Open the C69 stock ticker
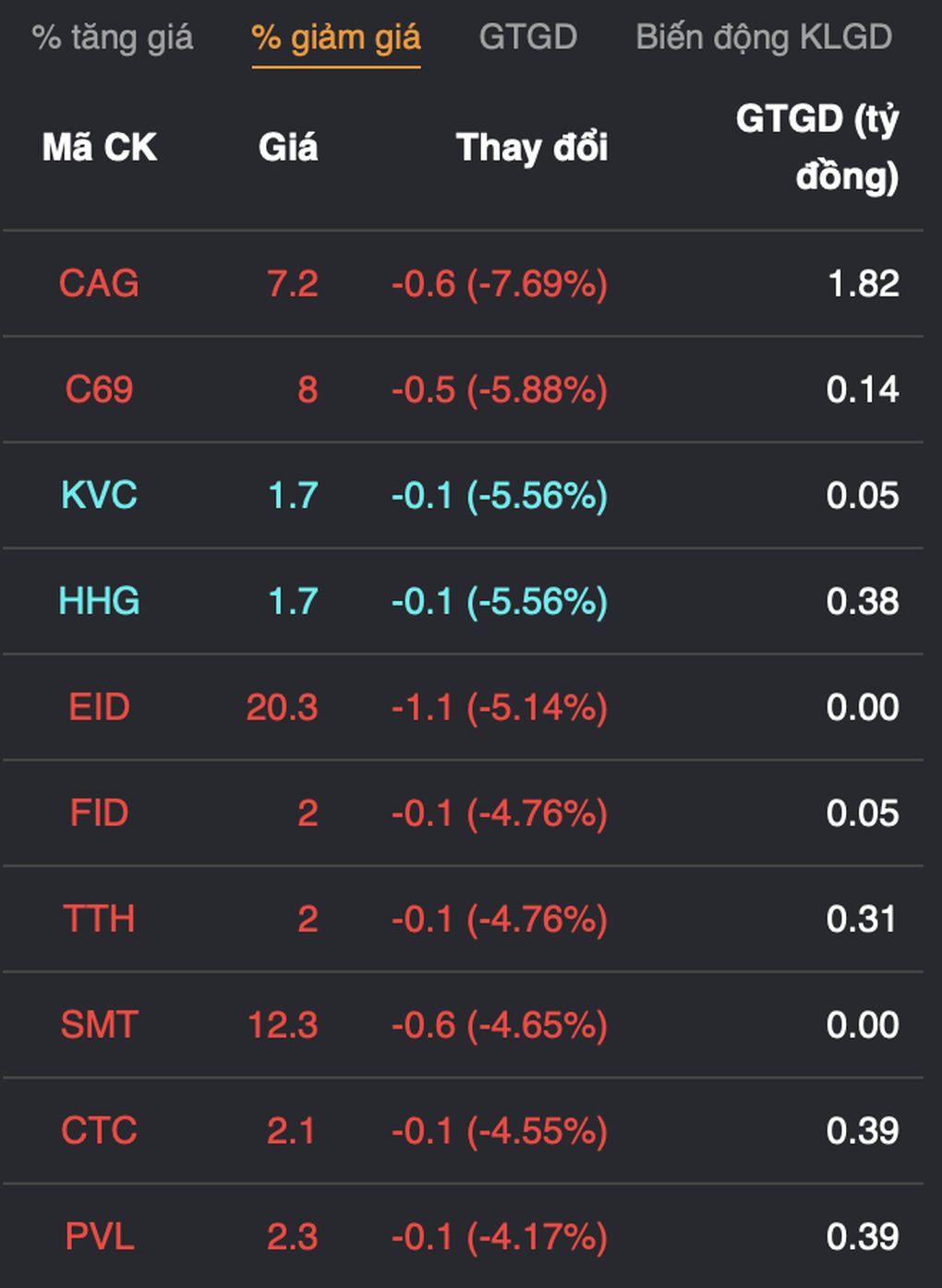The image size is (942, 1288). [x=99, y=390]
